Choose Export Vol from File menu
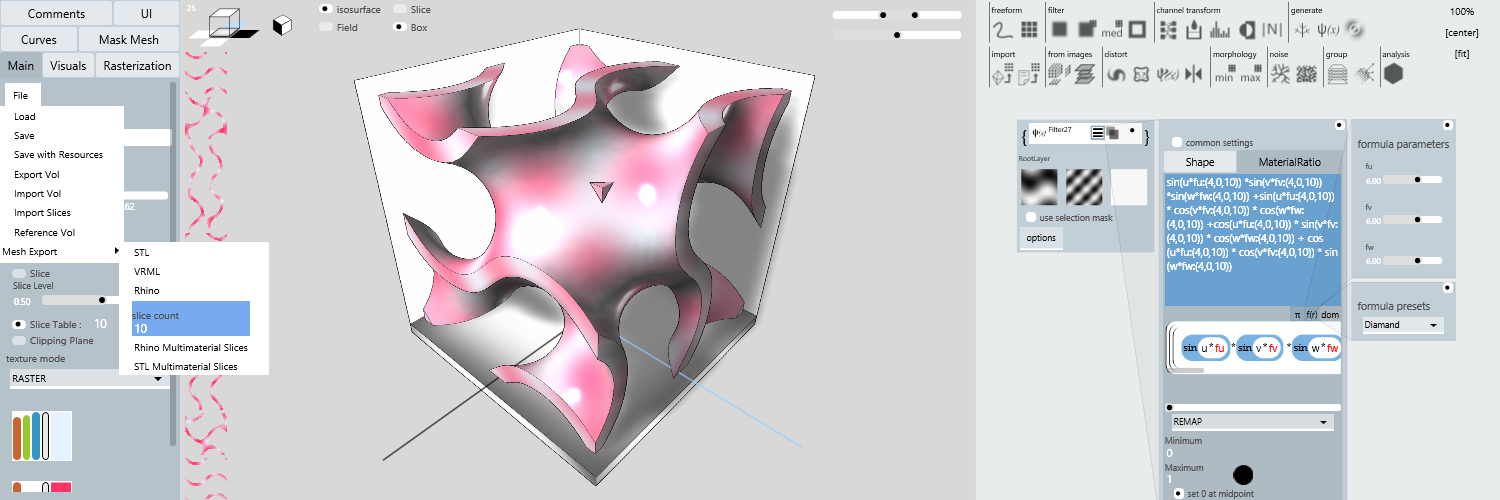Screen dimensions: 1500x500 click(x=36, y=174)
